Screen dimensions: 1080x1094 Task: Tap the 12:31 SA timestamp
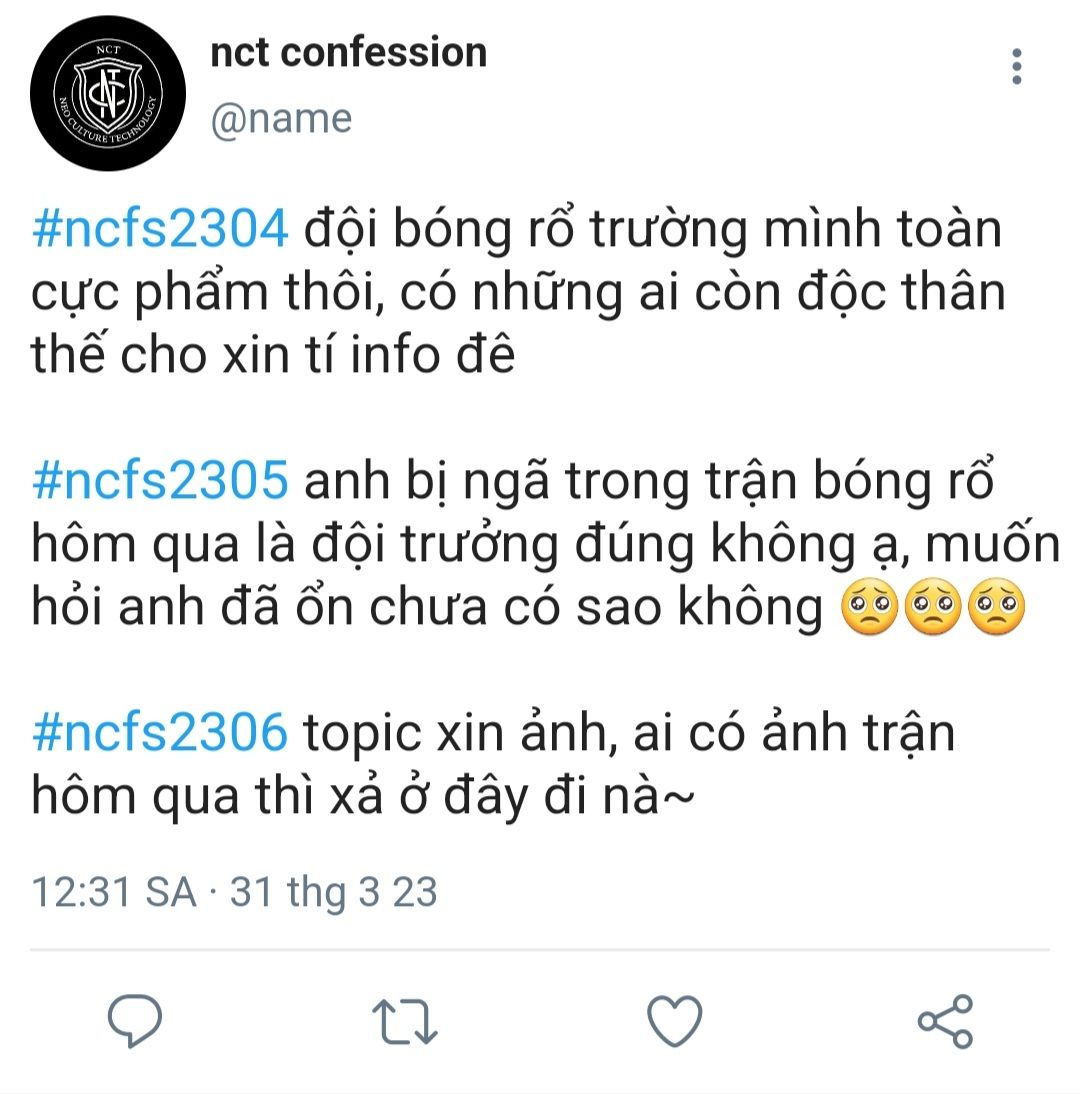[x=114, y=892]
